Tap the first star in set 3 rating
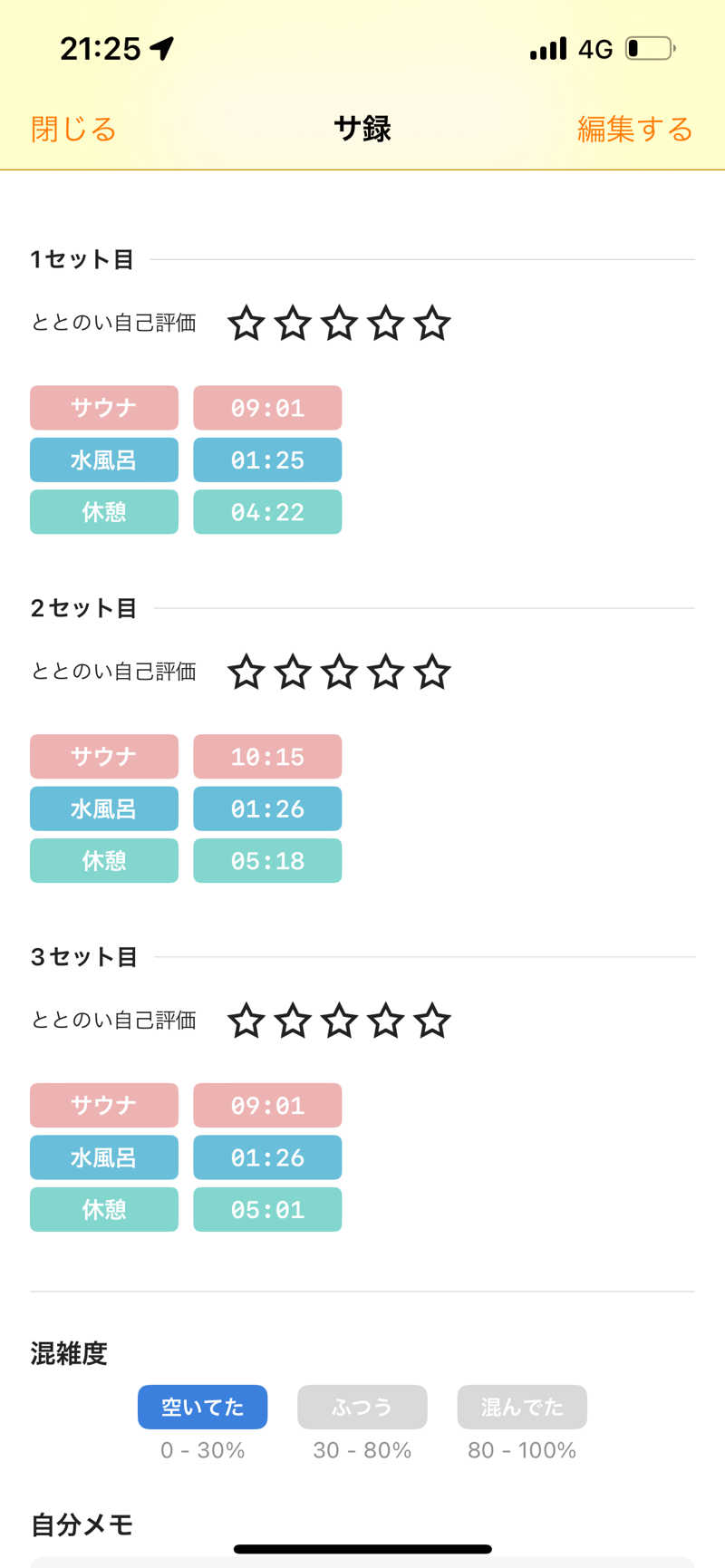 (246, 1021)
